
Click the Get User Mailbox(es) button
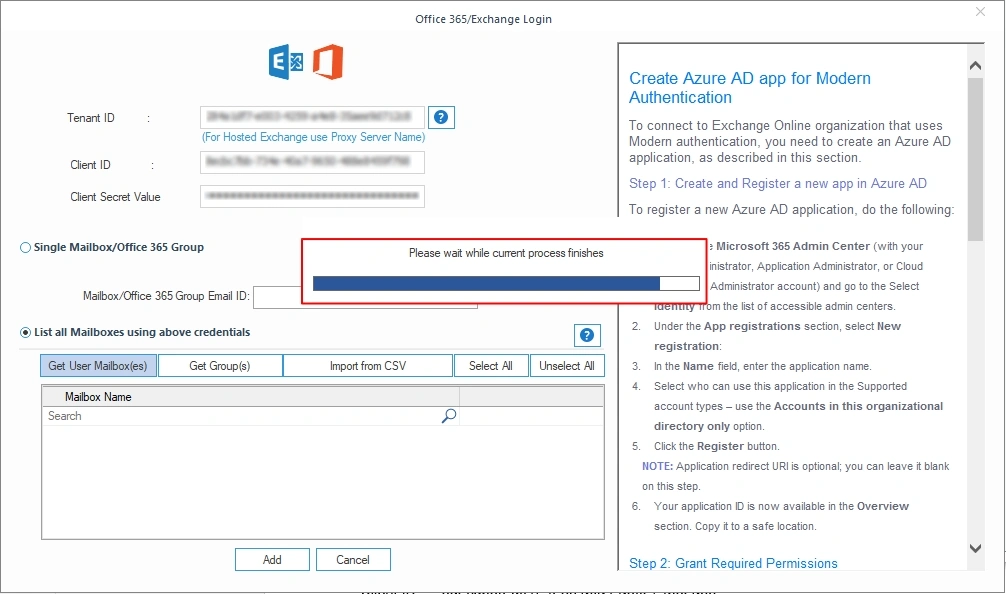coord(97,365)
